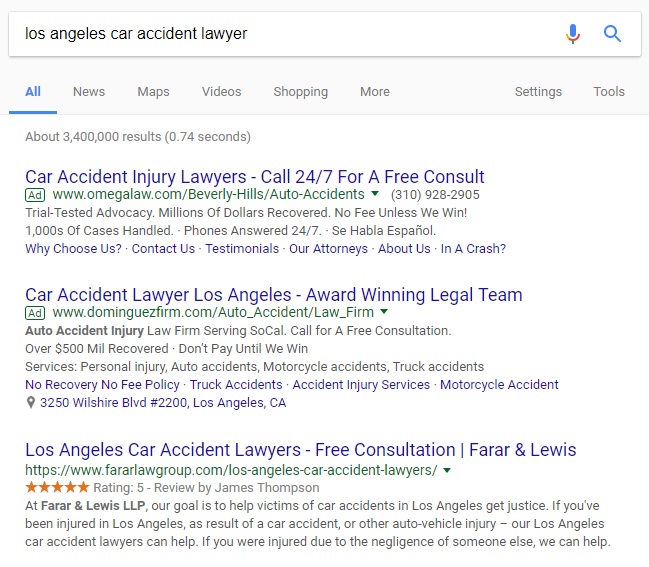Click the Ad badge on the dominguezfirm result
The width and height of the screenshot is (649, 567).
35,313
